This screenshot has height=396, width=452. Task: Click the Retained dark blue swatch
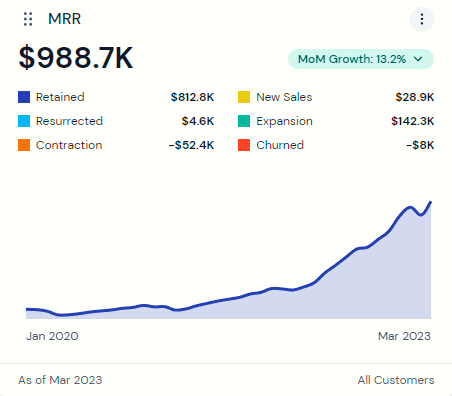pos(24,97)
